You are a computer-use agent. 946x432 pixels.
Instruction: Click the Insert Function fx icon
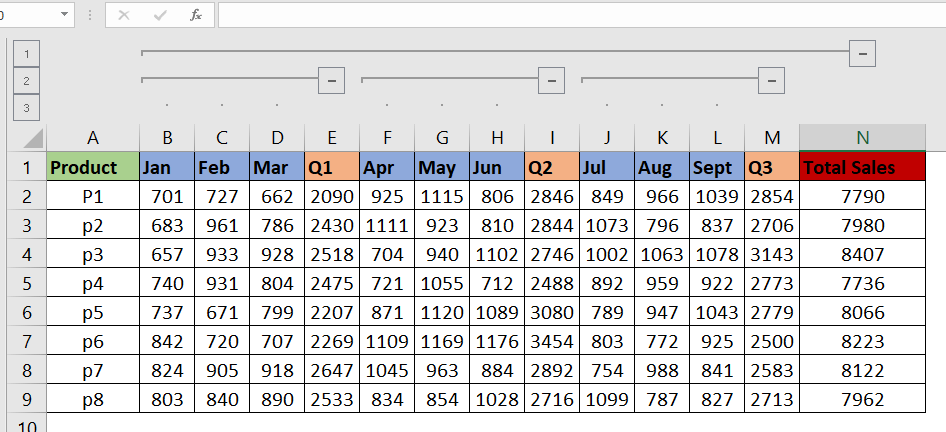click(x=196, y=15)
